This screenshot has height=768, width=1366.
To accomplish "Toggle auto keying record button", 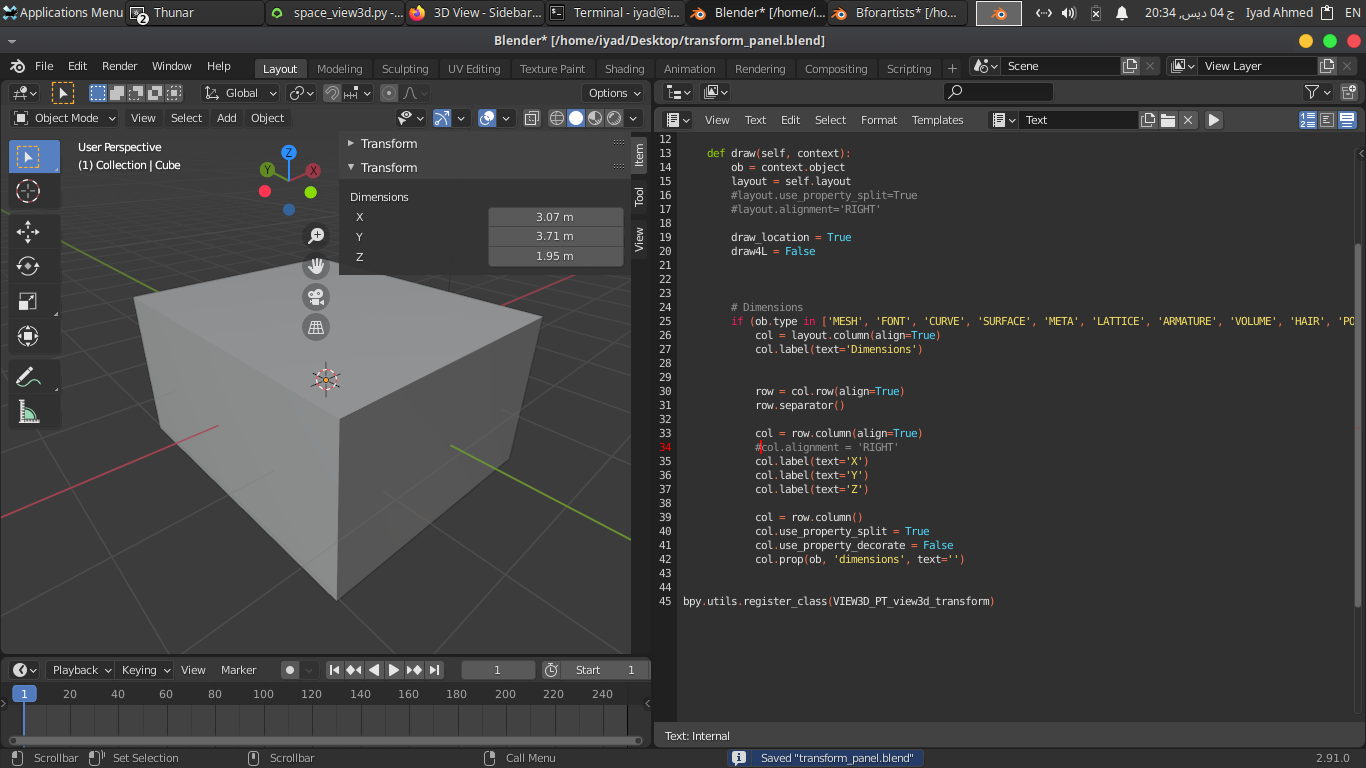I will (x=290, y=670).
